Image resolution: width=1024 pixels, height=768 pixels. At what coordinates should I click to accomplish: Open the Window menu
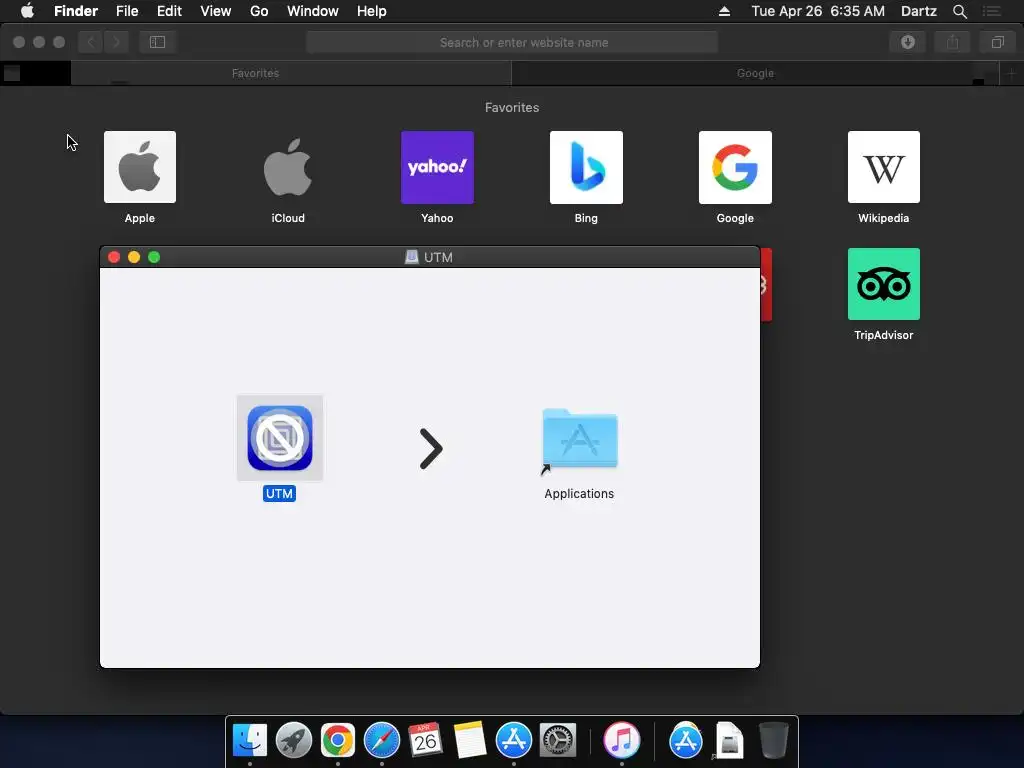[313, 11]
